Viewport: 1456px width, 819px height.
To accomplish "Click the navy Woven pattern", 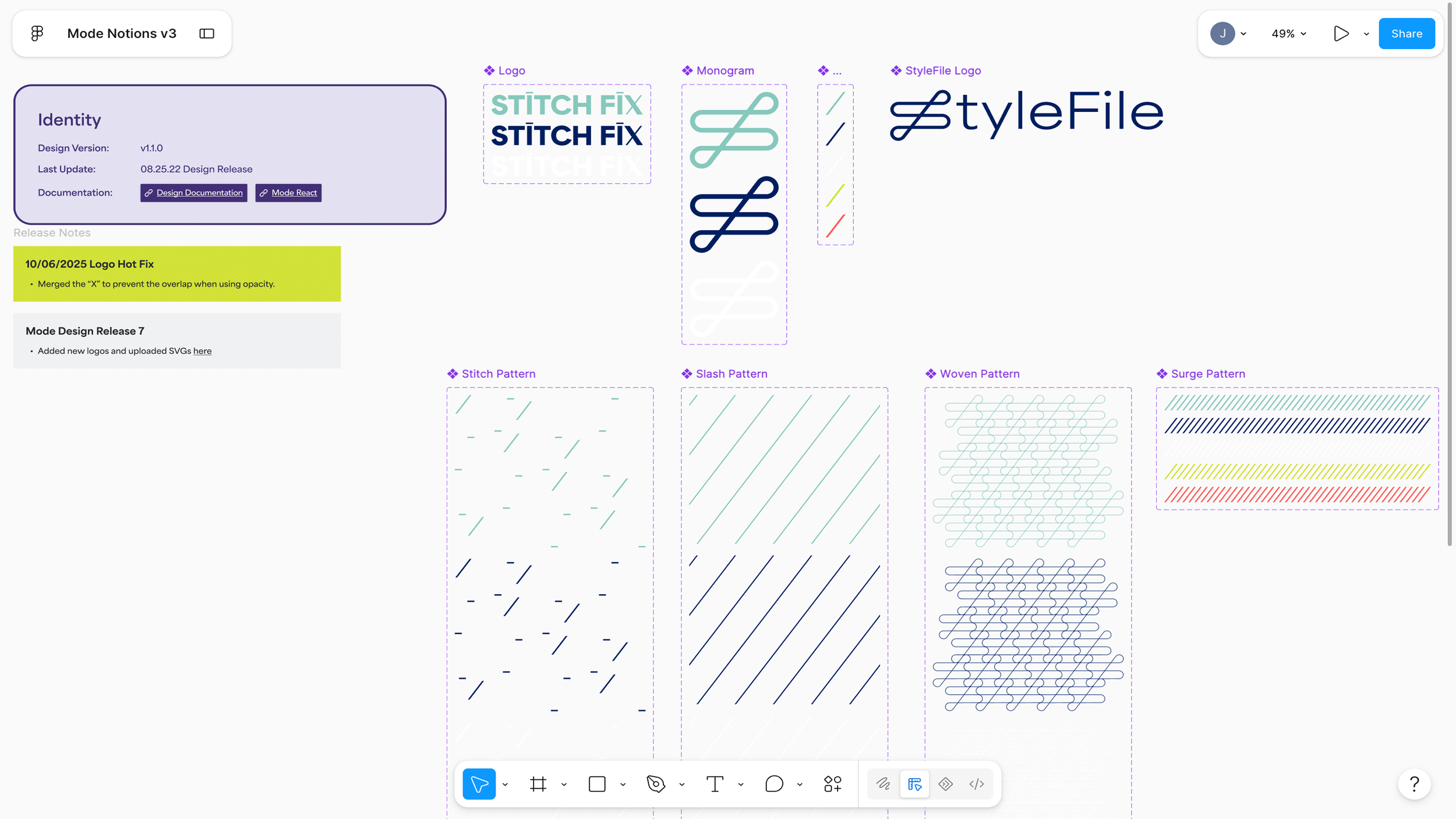I will (1028, 634).
